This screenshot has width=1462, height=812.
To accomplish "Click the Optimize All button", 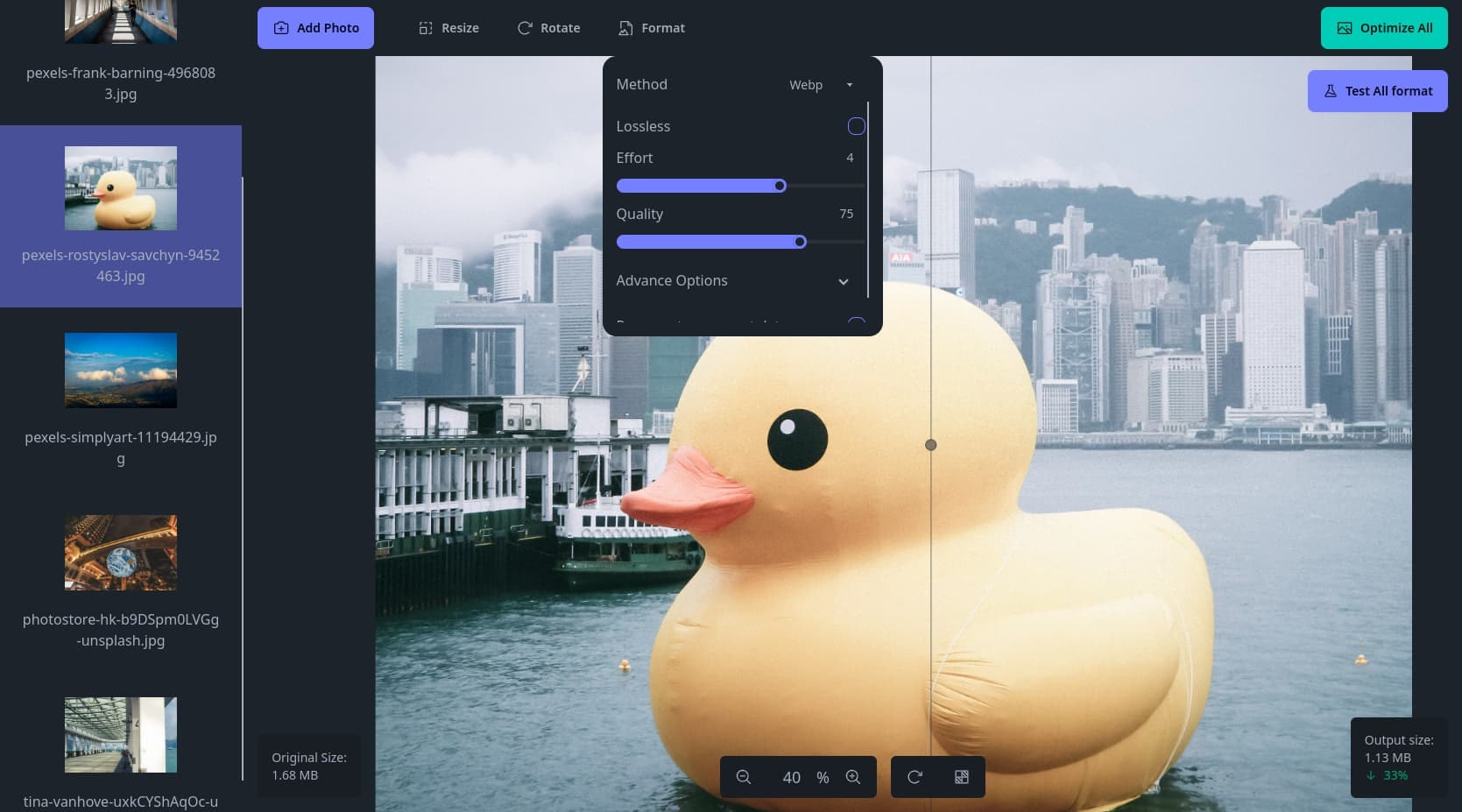I will (1384, 28).
